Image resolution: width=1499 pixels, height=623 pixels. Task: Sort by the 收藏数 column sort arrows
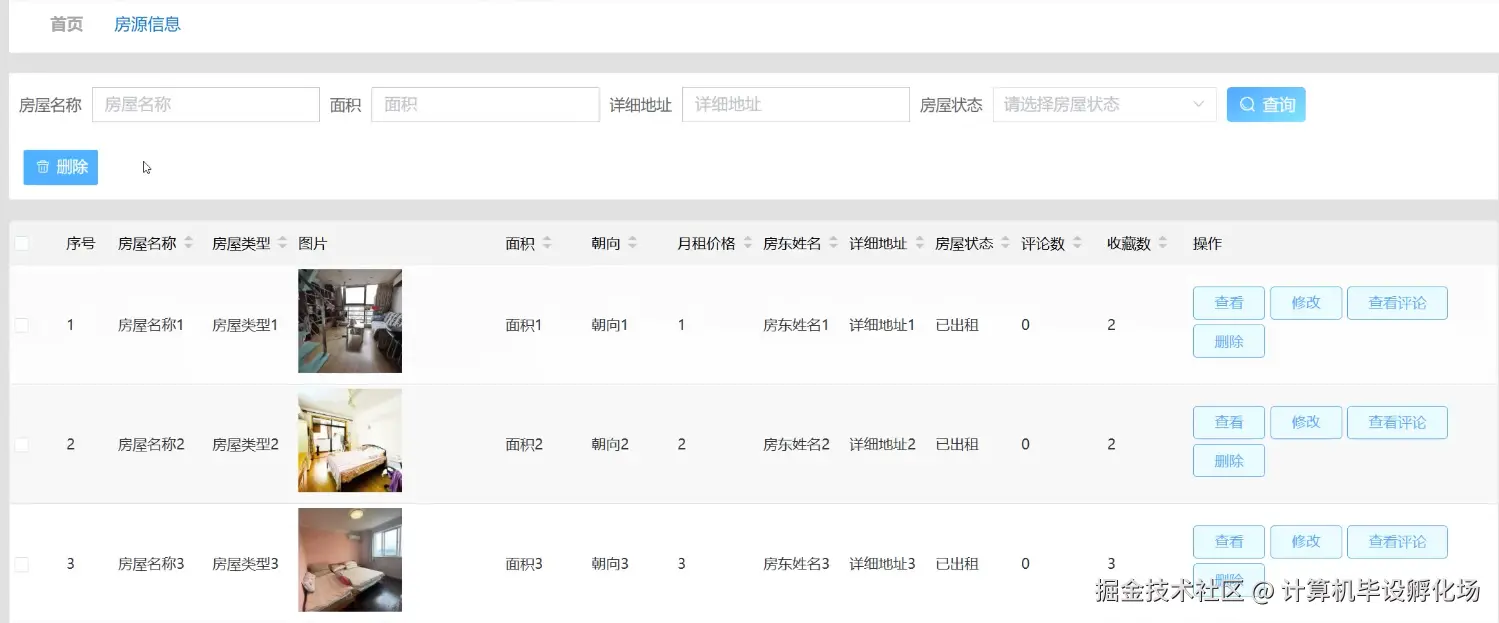[x=1163, y=242]
